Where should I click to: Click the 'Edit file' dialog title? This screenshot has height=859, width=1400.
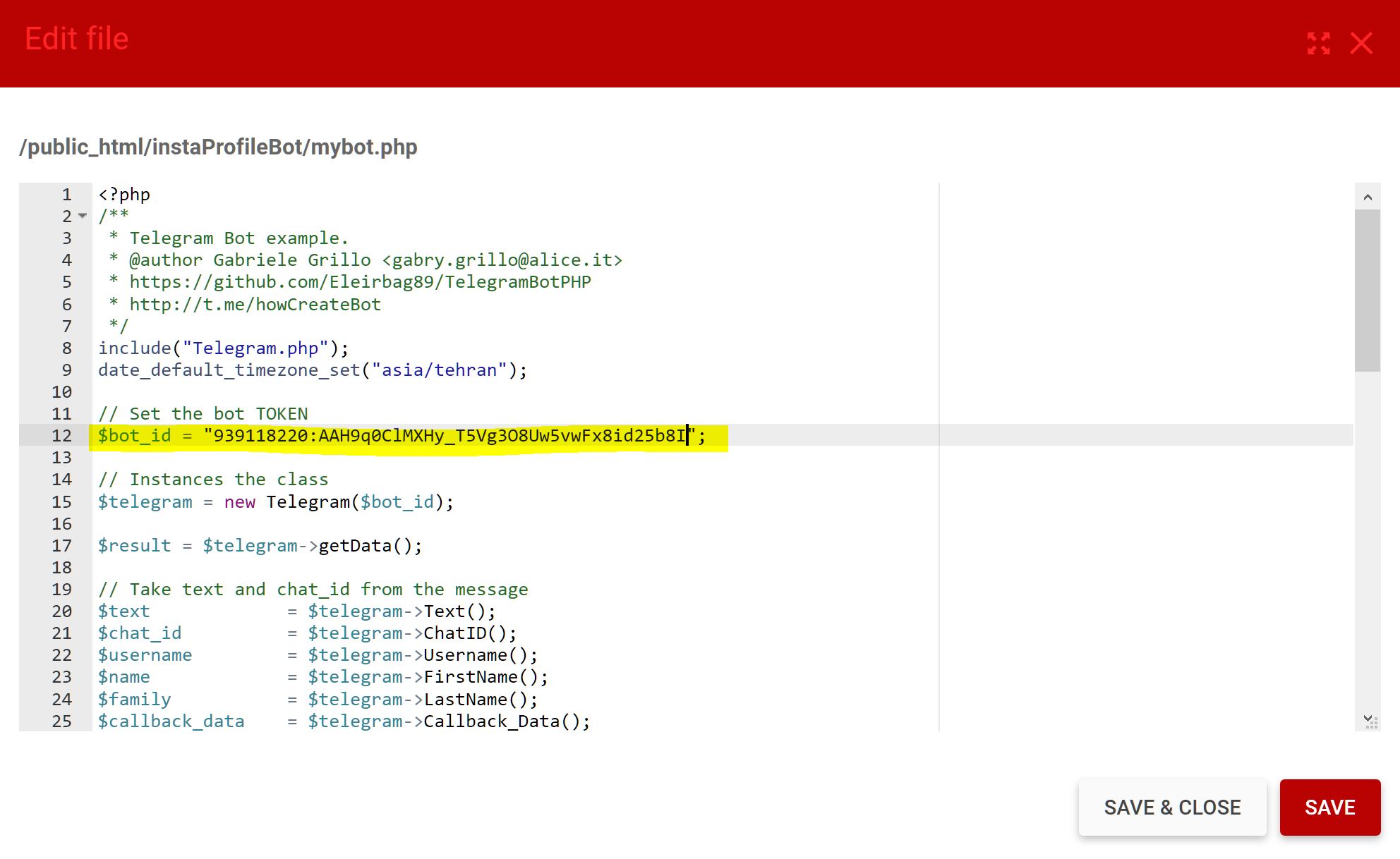pyautogui.click(x=77, y=39)
